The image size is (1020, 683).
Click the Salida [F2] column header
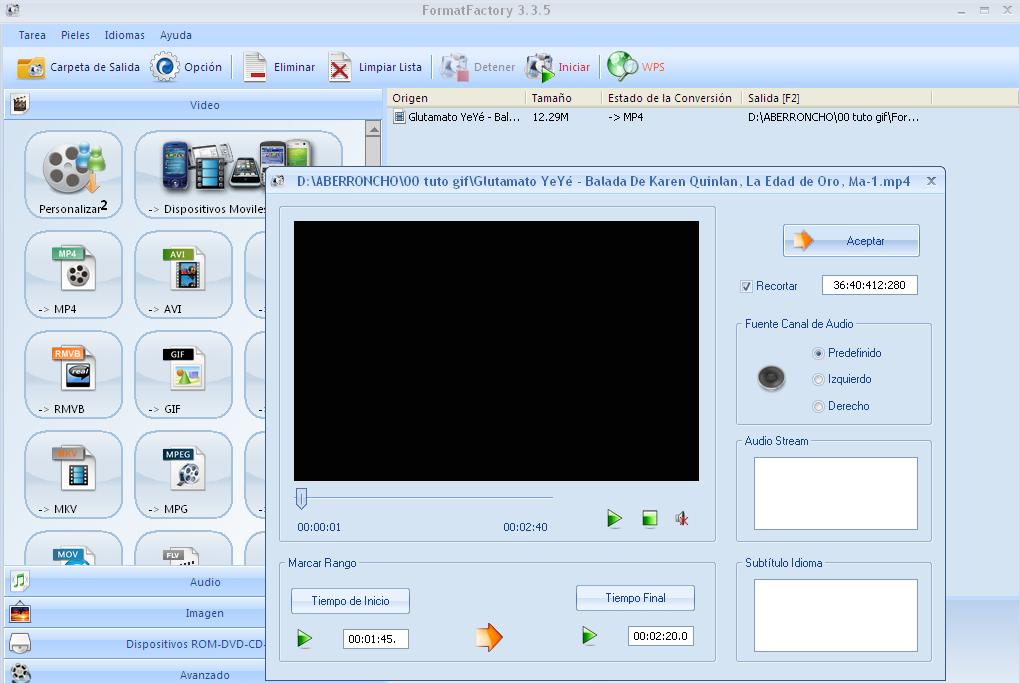point(837,98)
